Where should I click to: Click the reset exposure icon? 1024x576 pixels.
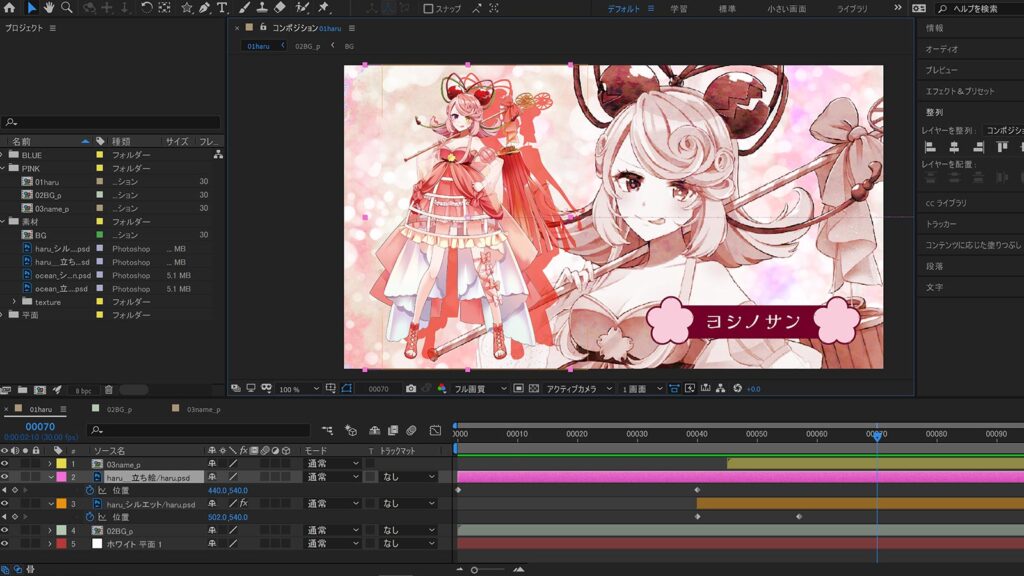click(737, 389)
